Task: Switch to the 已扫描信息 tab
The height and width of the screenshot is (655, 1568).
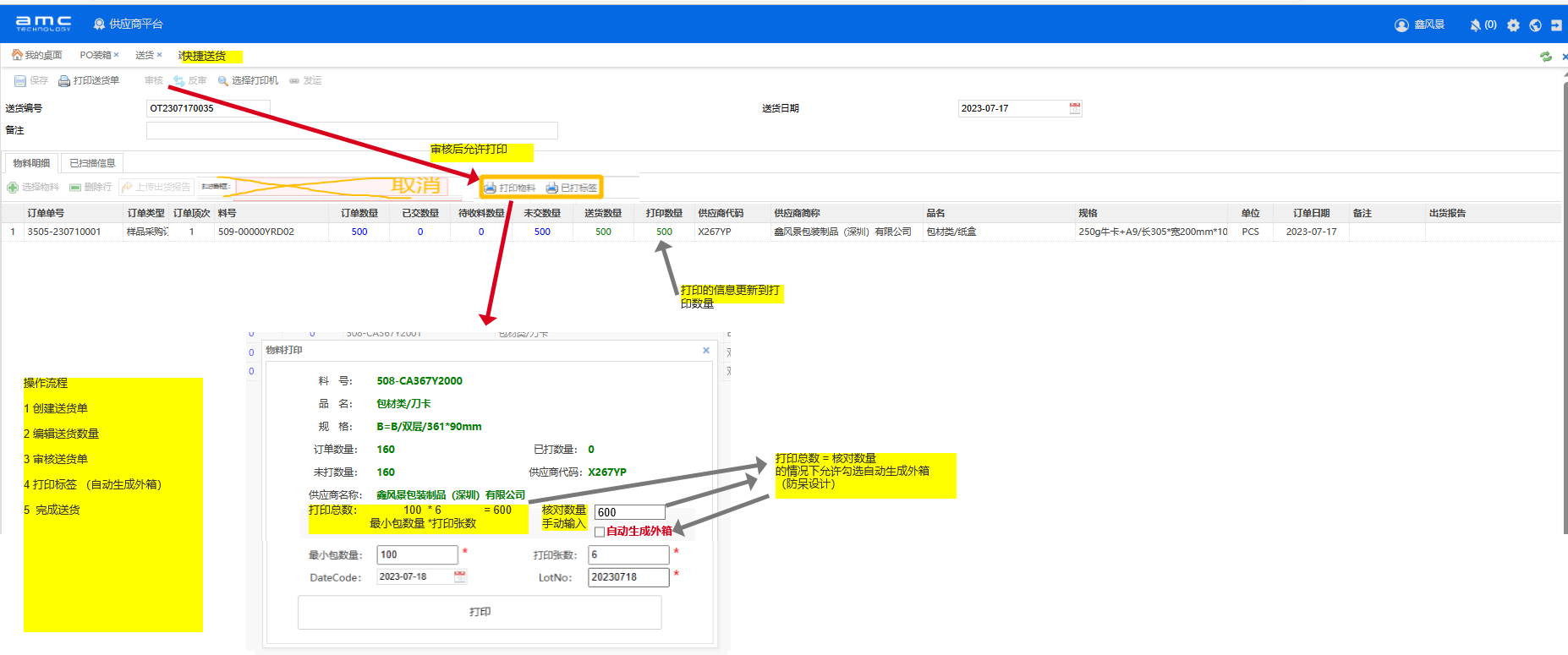Action: click(92, 163)
